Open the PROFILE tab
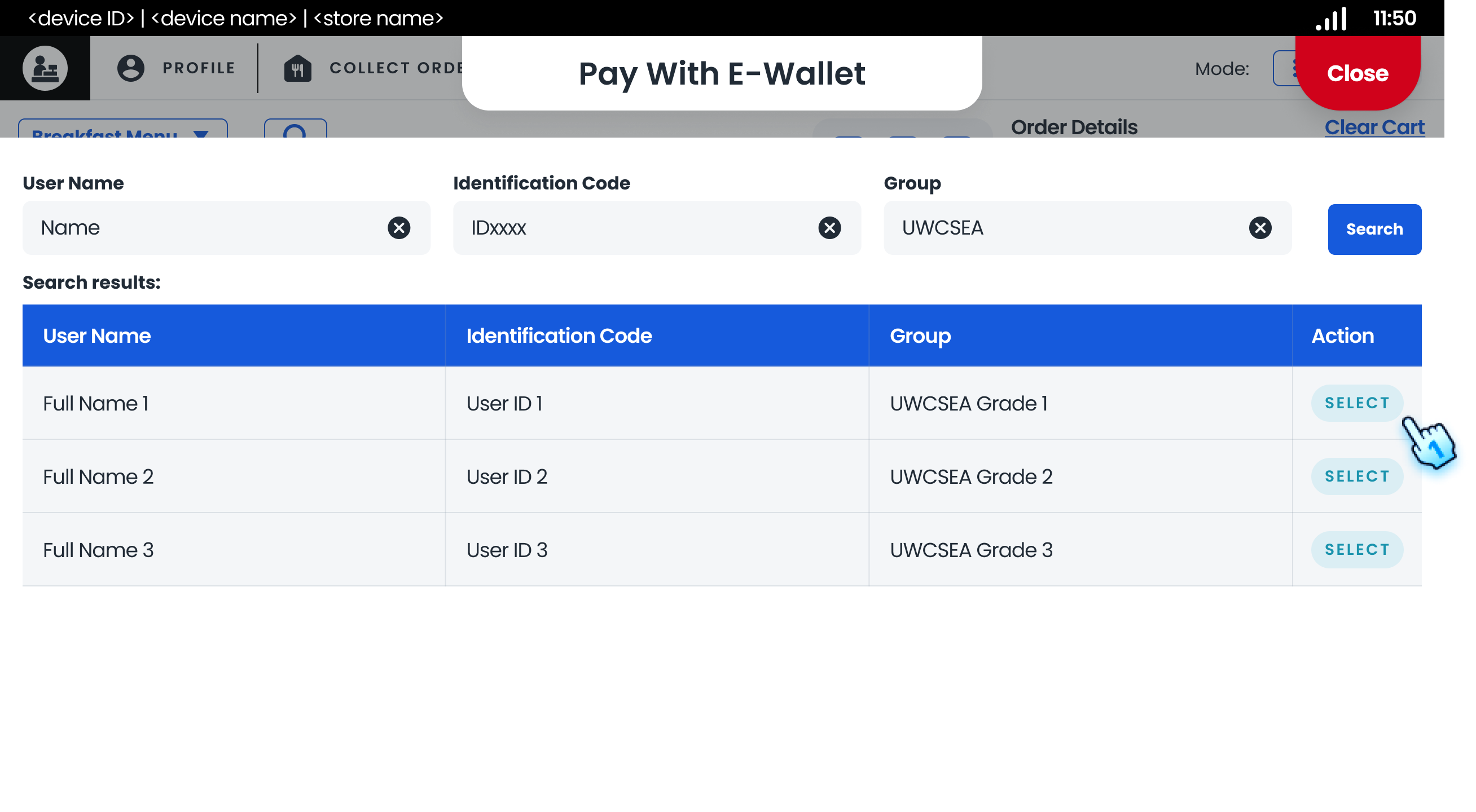Screen dimensions: 1476x812 pyautogui.click(x=198, y=68)
